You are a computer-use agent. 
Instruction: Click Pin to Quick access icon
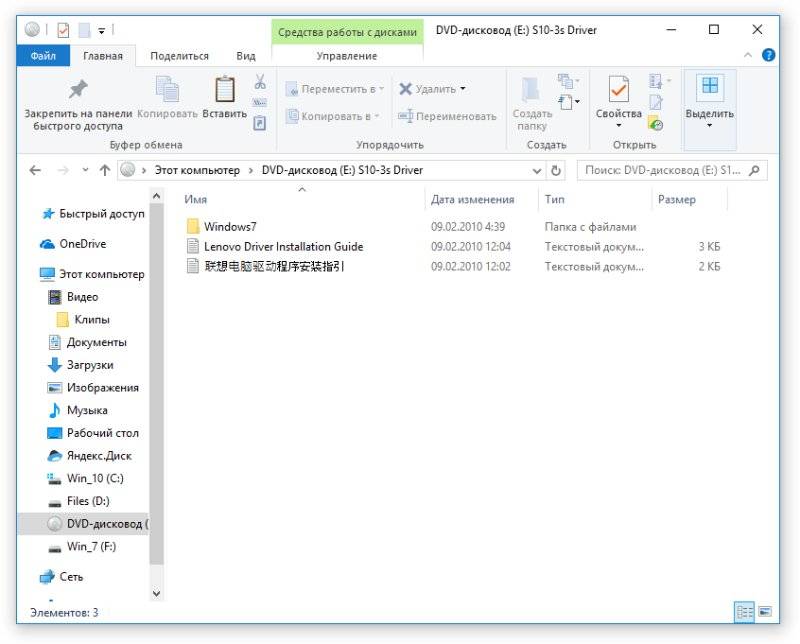click(78, 89)
